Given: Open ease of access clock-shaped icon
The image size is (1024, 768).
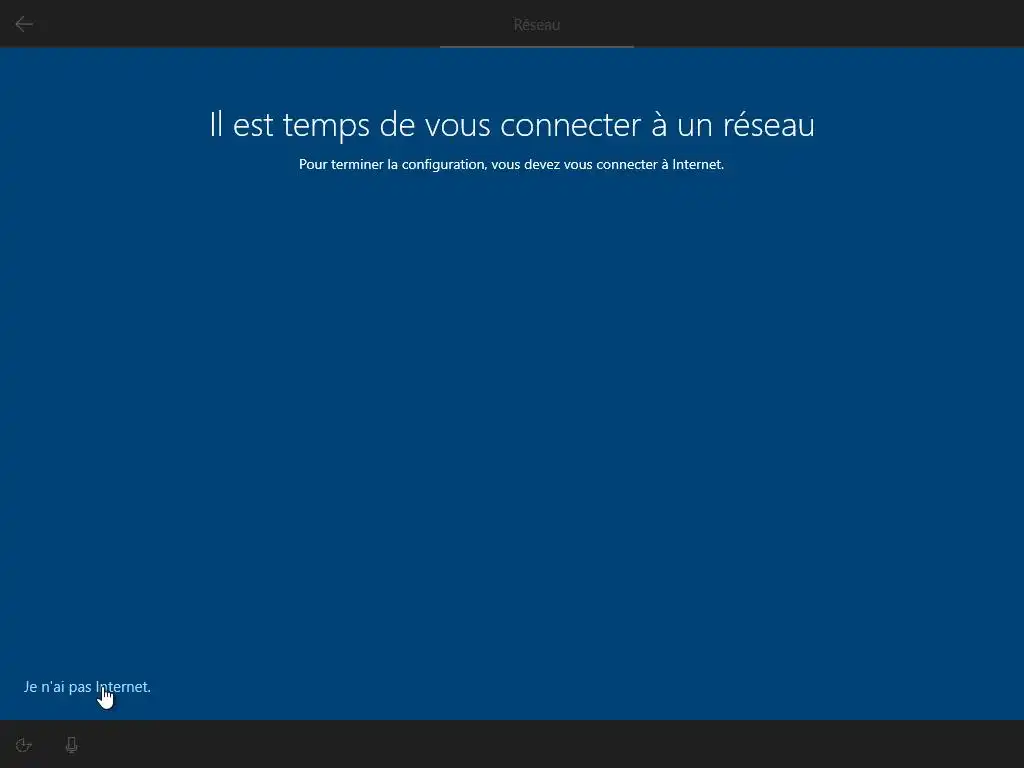Looking at the screenshot, I should click(24, 745).
